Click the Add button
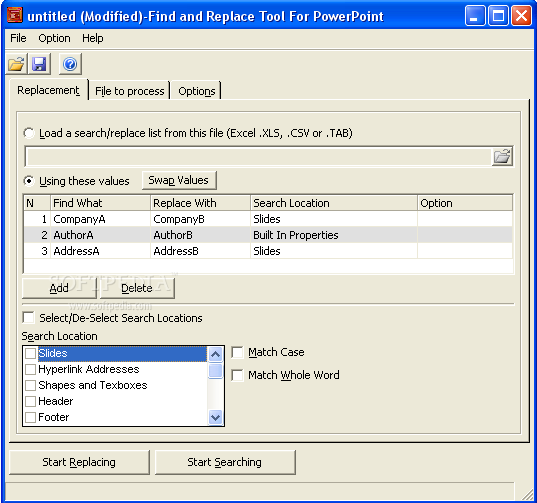Screen dimensions: 537x503 tap(59, 288)
